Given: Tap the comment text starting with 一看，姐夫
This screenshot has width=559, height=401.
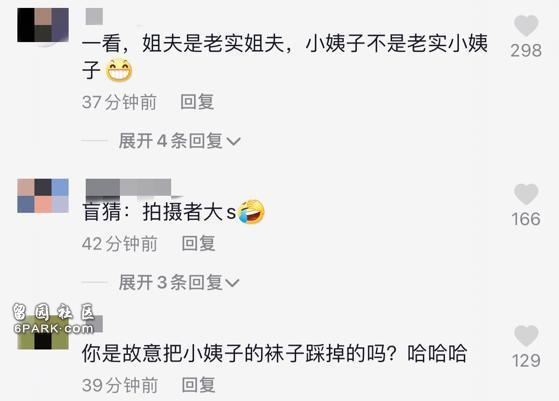Looking at the screenshot, I should [x=284, y=57].
